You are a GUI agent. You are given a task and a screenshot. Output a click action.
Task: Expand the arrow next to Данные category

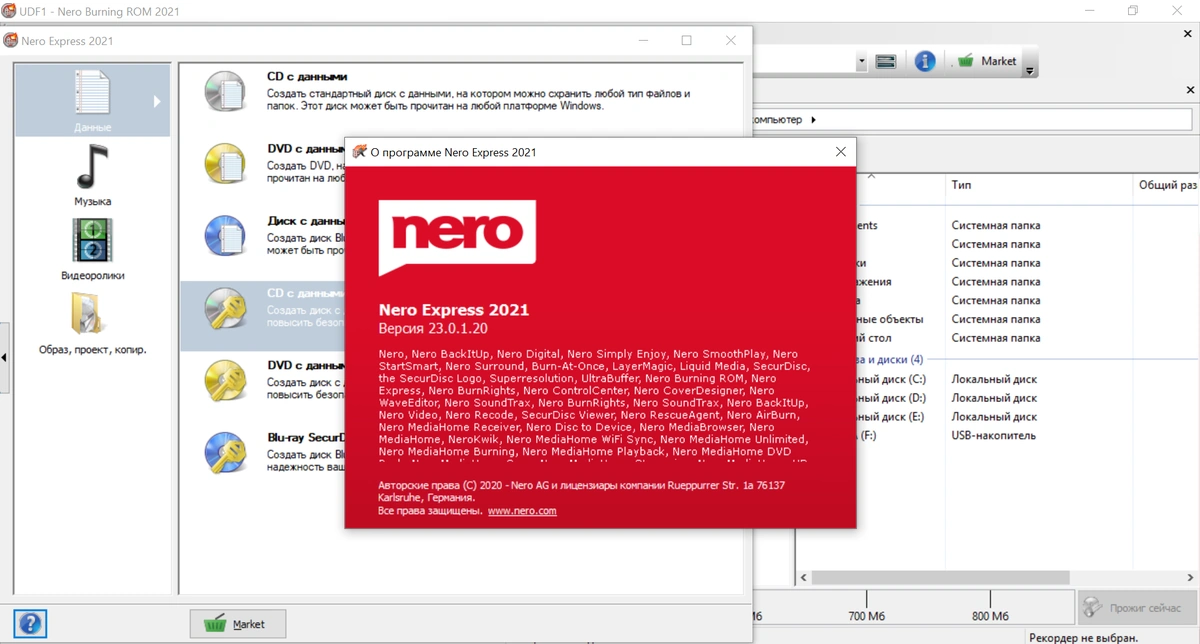157,101
